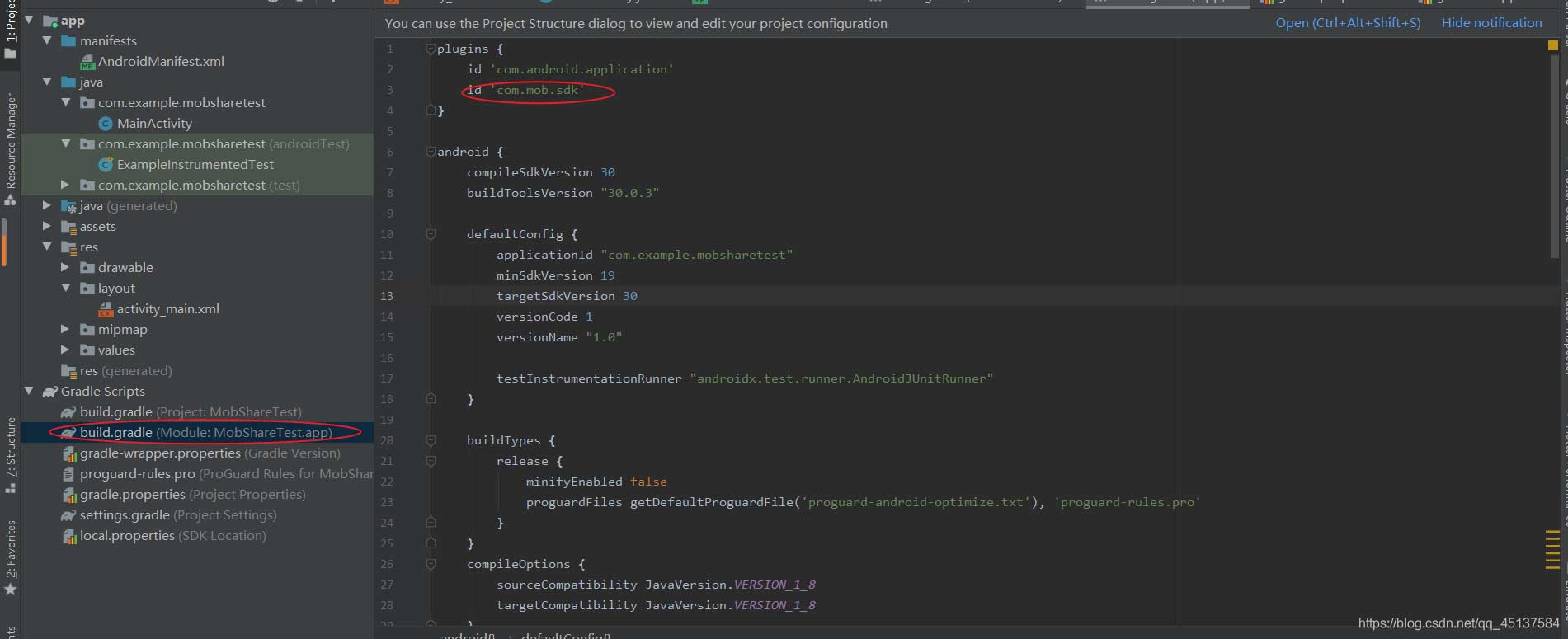Open the Project tool window tab
Viewport: 1568px width, 639px height.
[10, 31]
